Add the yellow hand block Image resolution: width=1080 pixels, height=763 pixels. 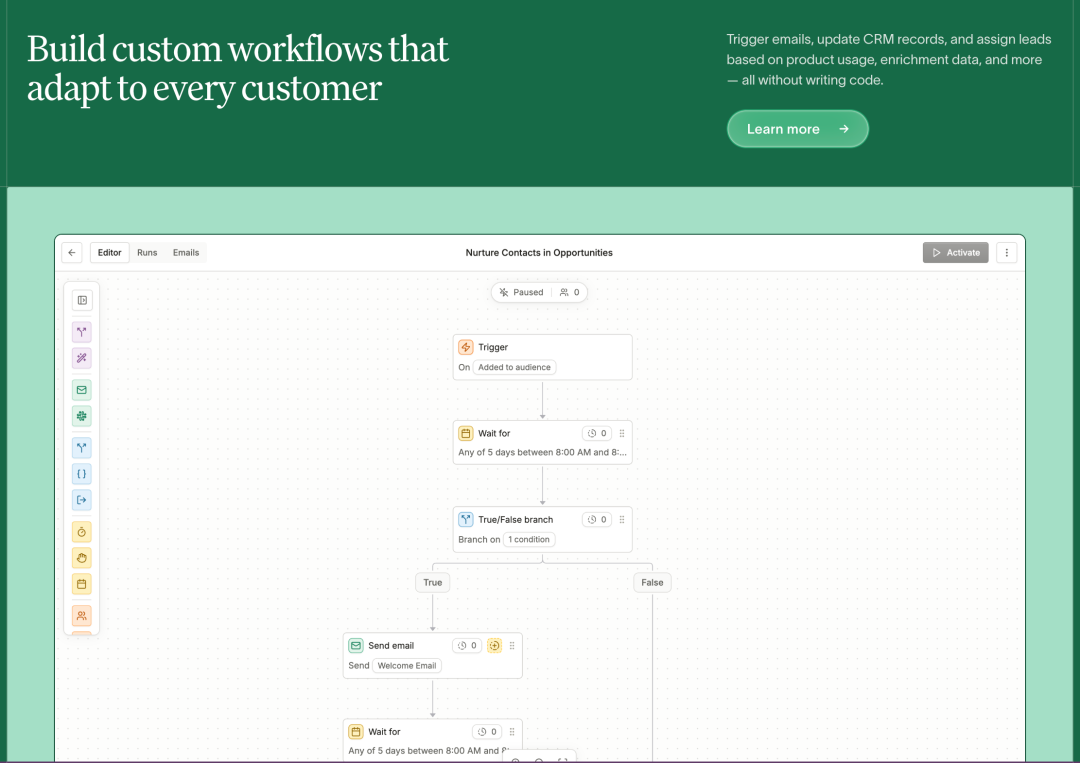82,558
